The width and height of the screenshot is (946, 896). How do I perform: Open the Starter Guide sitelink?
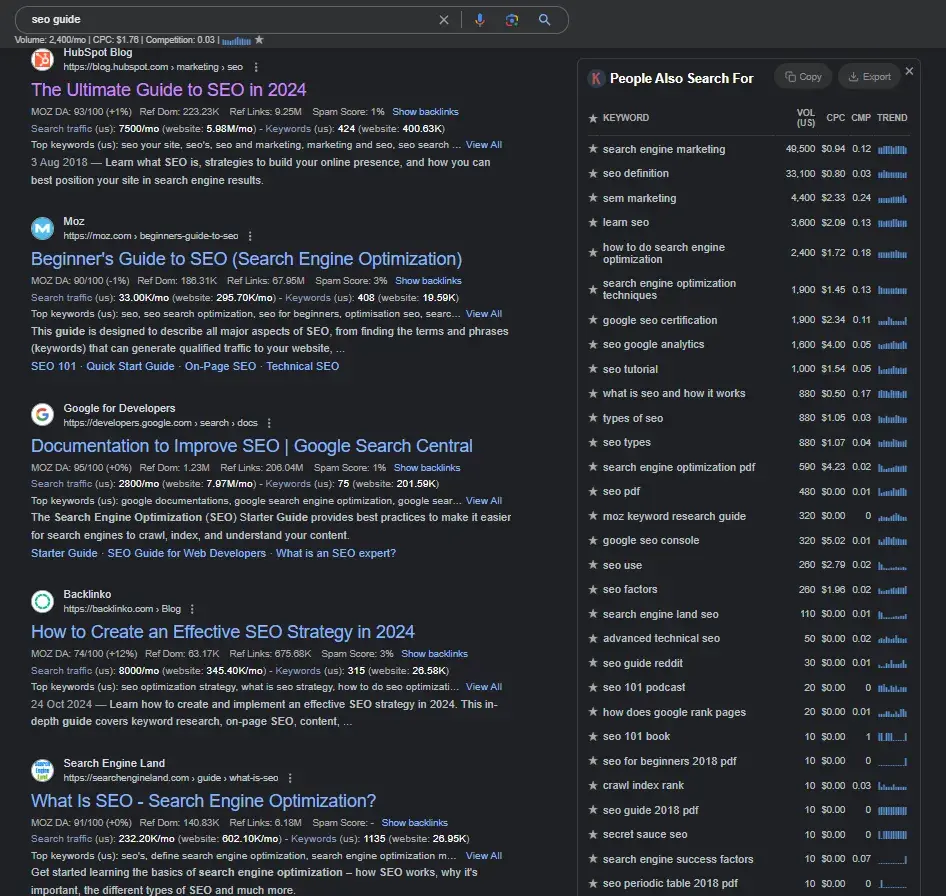click(x=64, y=553)
